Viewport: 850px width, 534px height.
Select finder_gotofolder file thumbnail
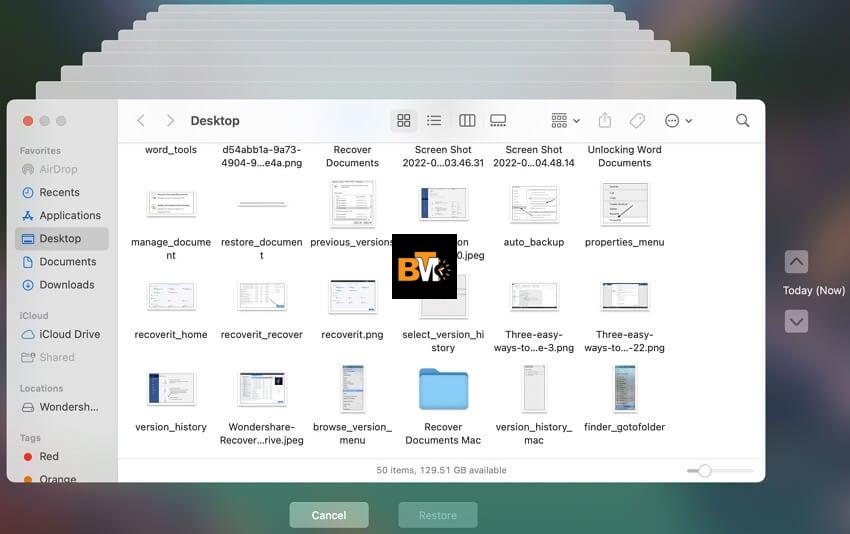tap(624, 389)
